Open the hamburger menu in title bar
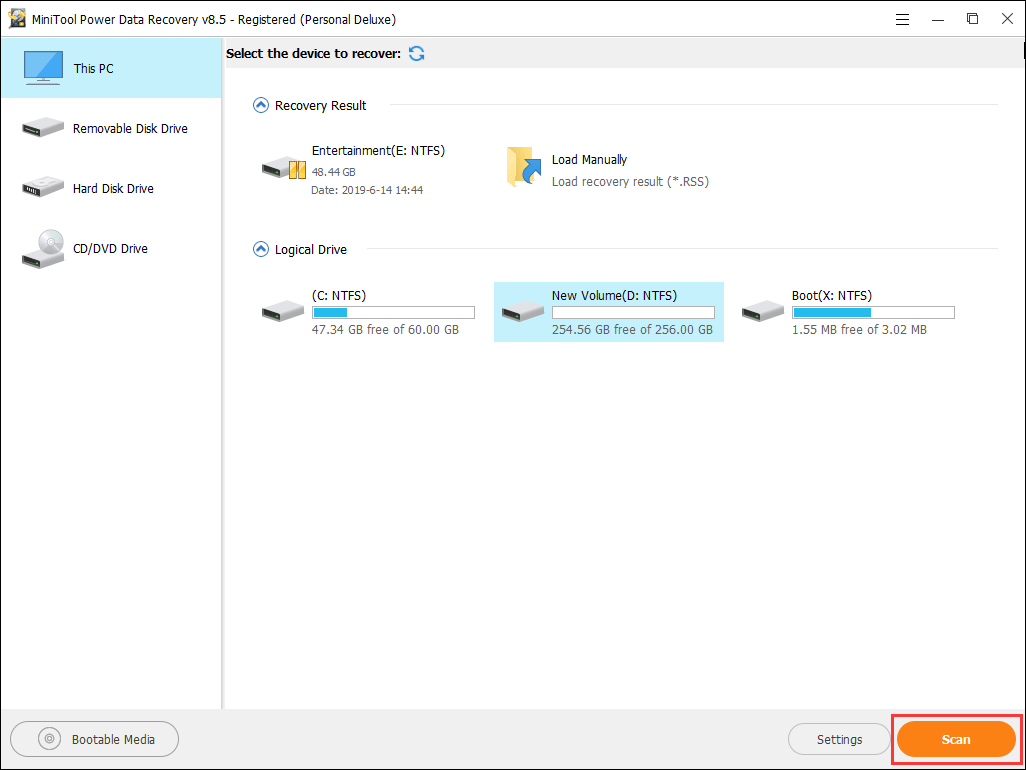 (x=902, y=20)
